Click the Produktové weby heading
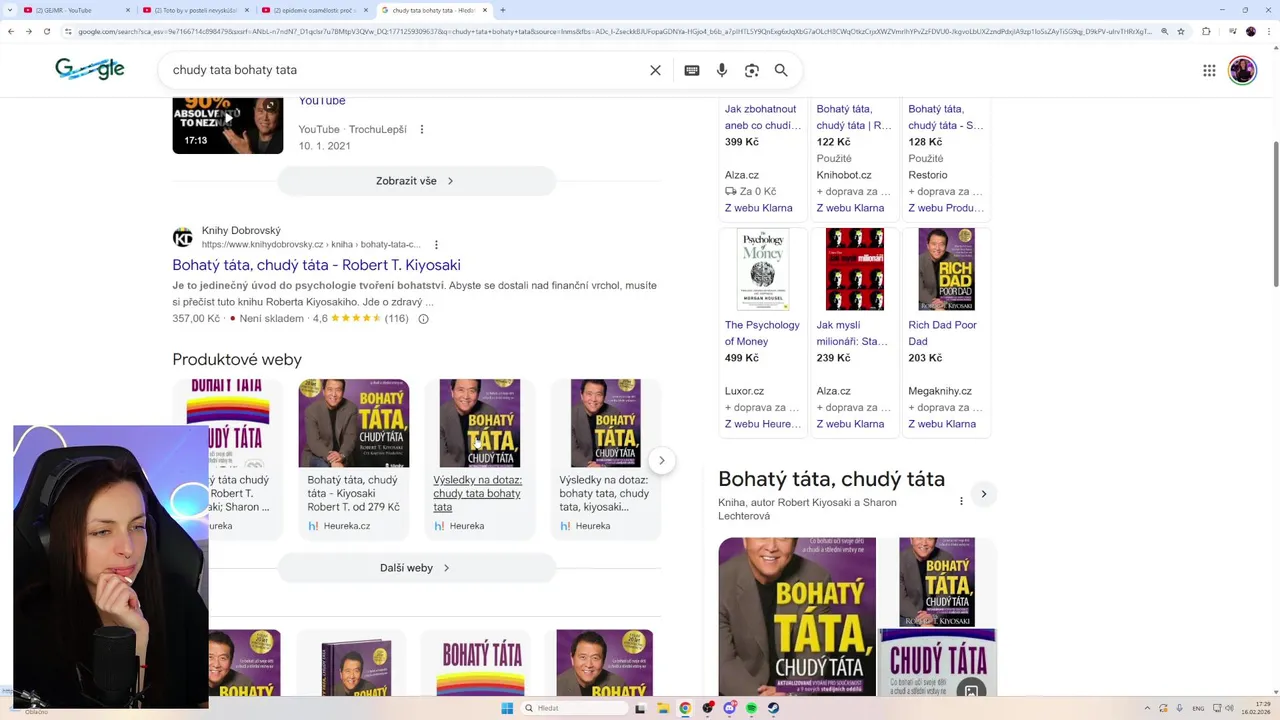This screenshot has width=1280, height=720. [x=237, y=359]
